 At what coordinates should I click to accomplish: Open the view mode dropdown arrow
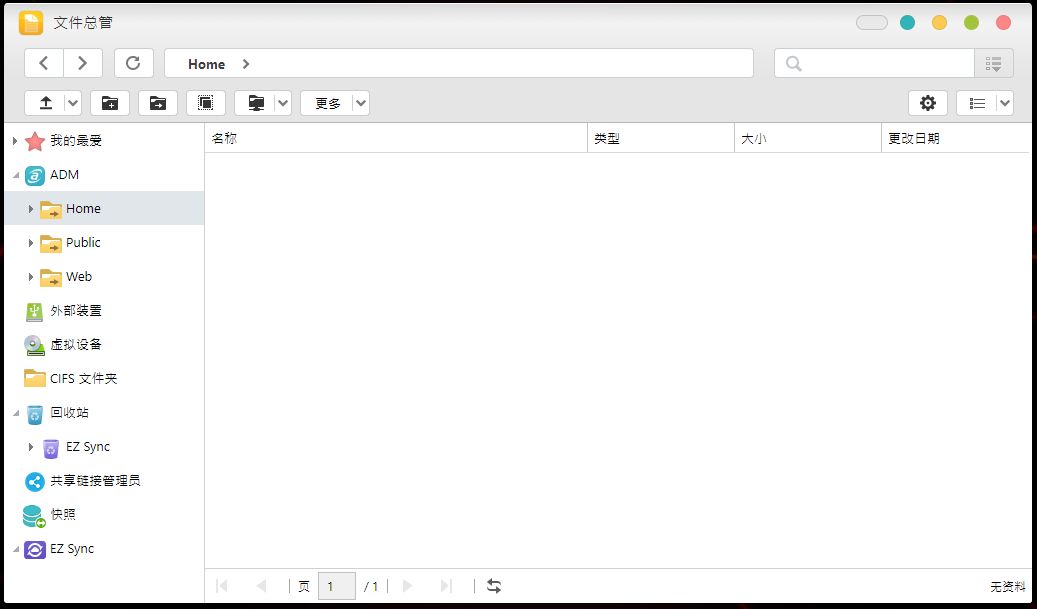pyautogui.click(x=1005, y=103)
